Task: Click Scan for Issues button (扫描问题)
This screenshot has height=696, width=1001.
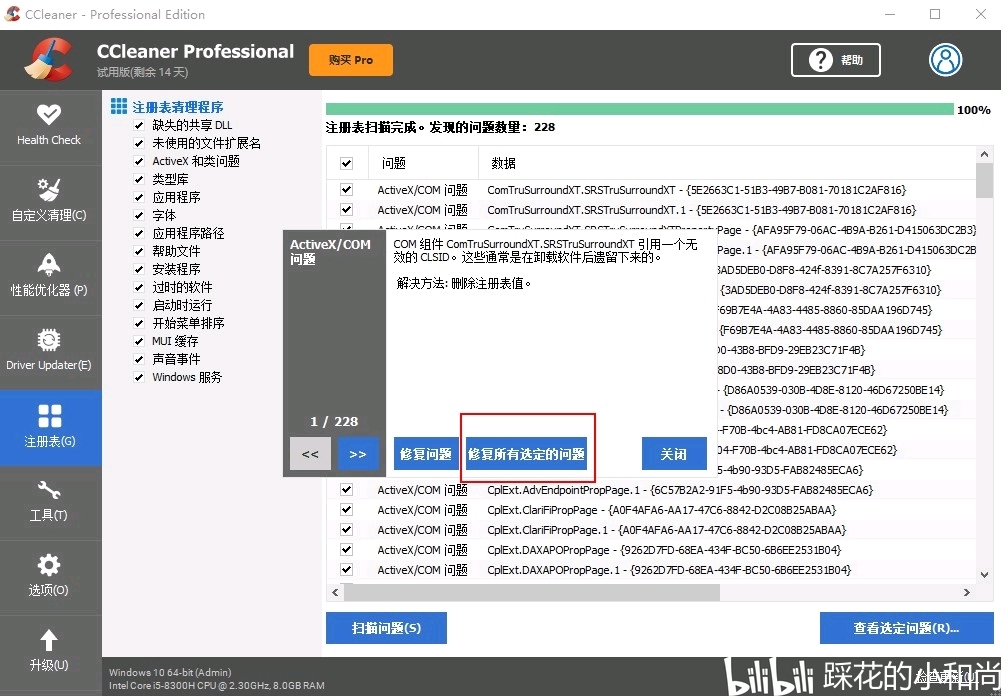Action: [386, 628]
